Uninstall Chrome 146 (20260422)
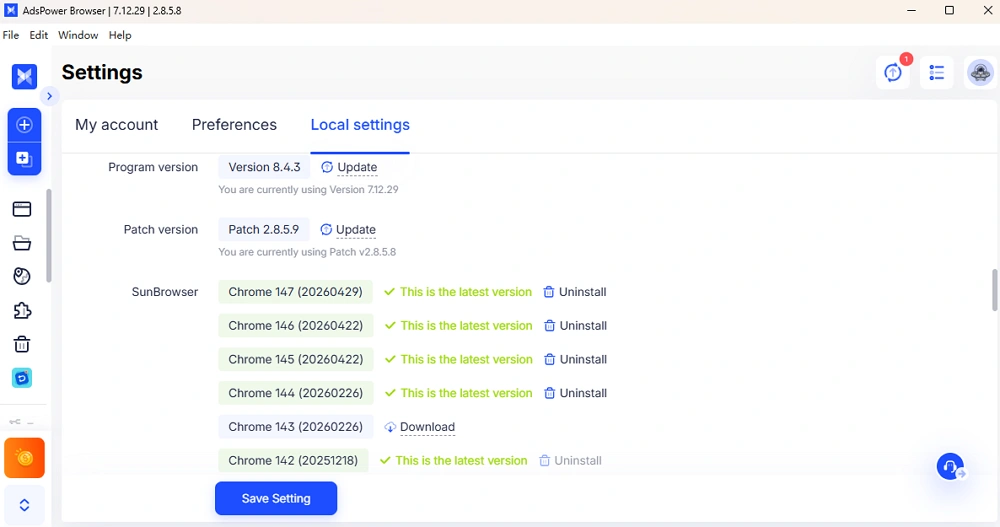 (575, 326)
